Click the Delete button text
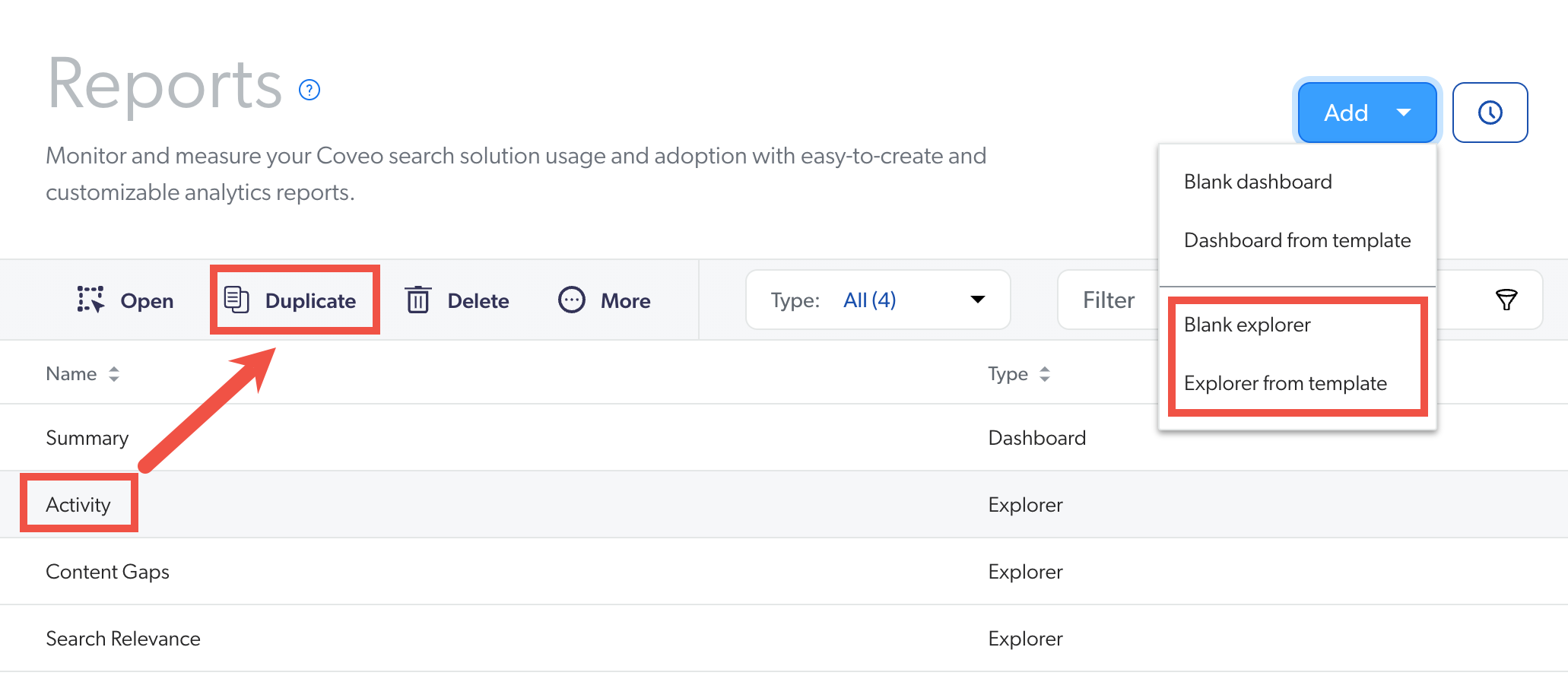This screenshot has height=698, width=1568. [478, 301]
